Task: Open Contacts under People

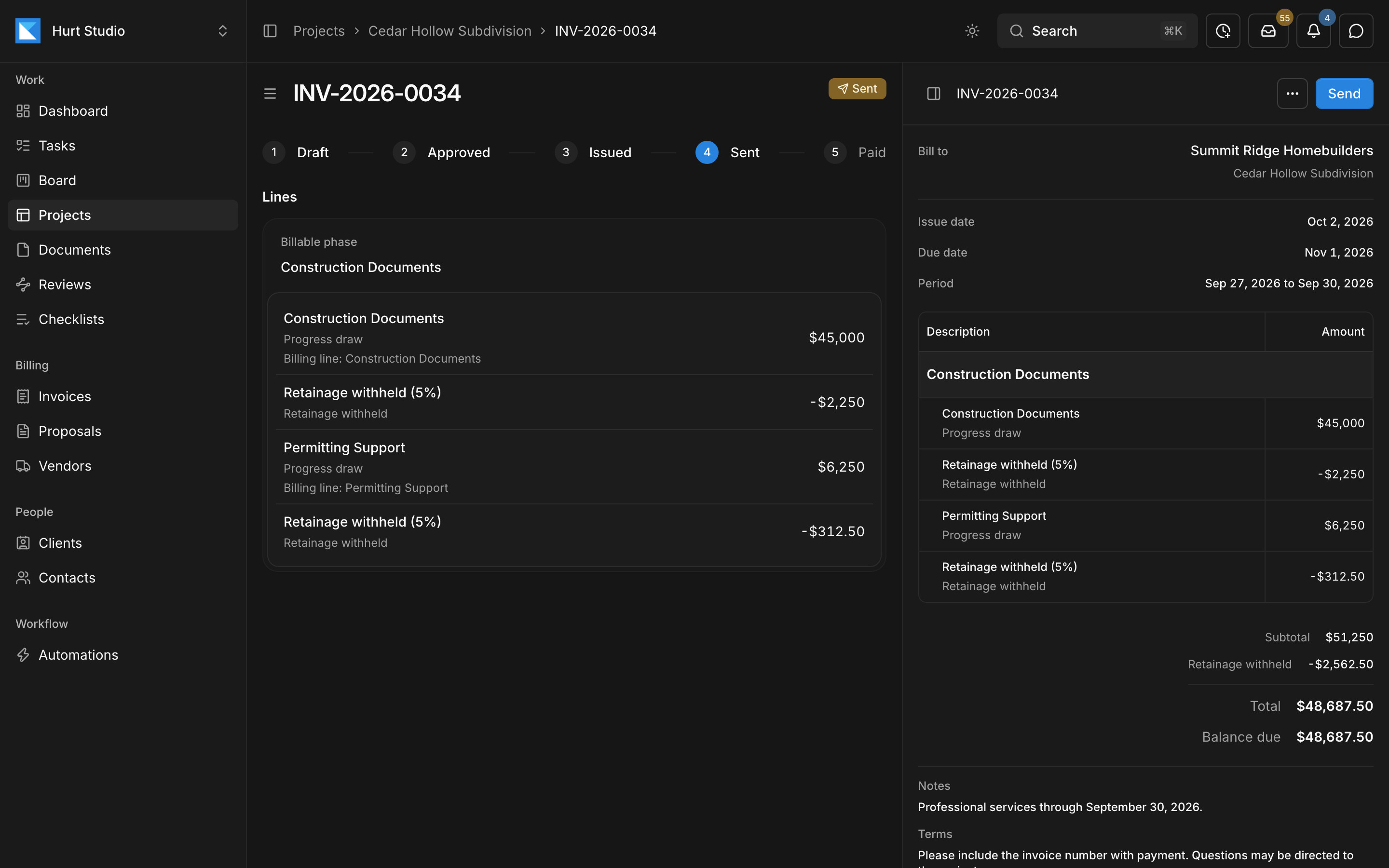Action: (x=123, y=578)
